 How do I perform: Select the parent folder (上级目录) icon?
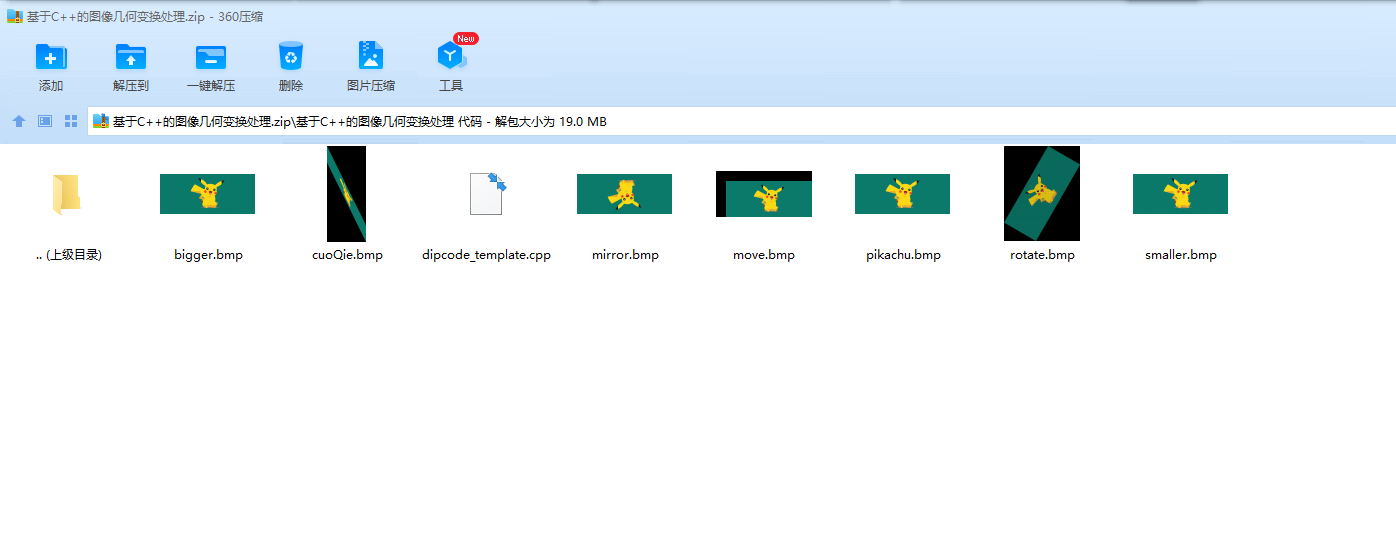[66, 194]
